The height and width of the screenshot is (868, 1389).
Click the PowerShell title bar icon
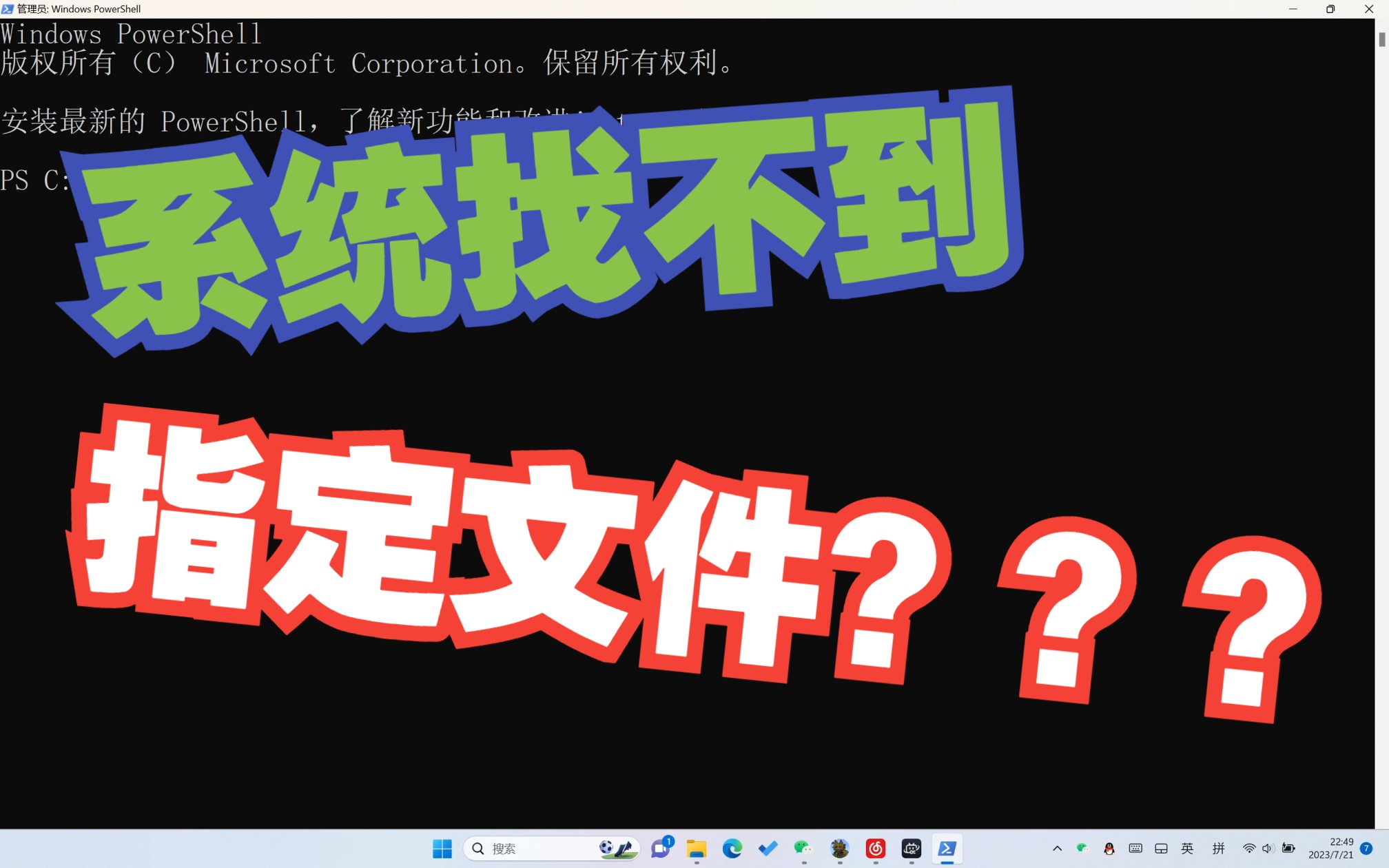coord(8,9)
